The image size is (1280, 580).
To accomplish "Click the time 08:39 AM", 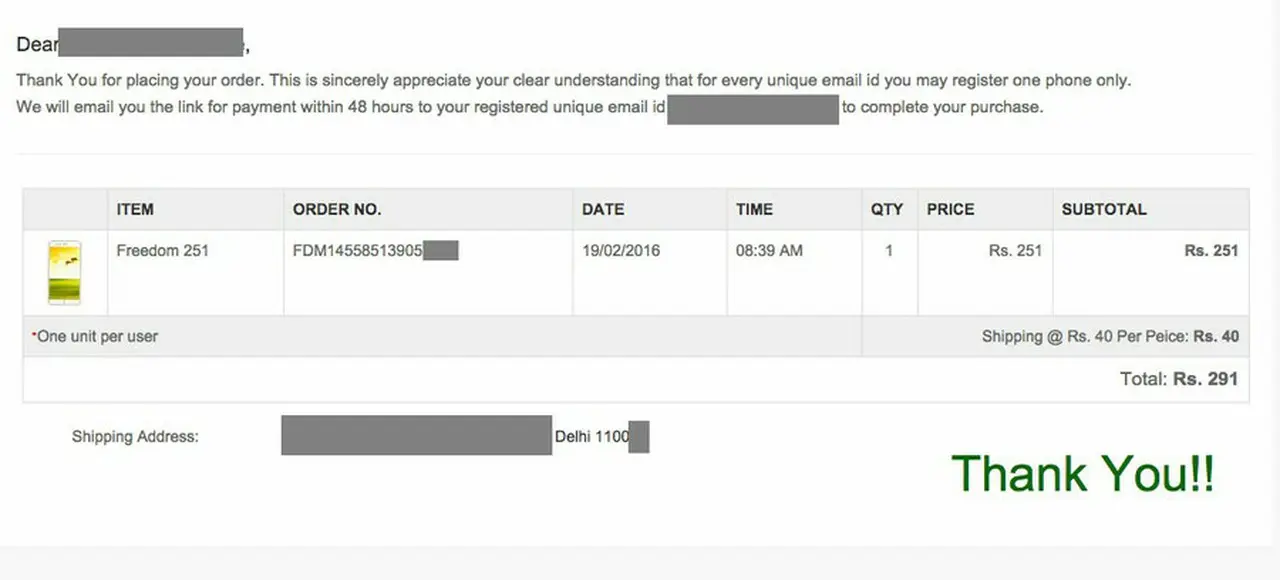I will point(769,251).
